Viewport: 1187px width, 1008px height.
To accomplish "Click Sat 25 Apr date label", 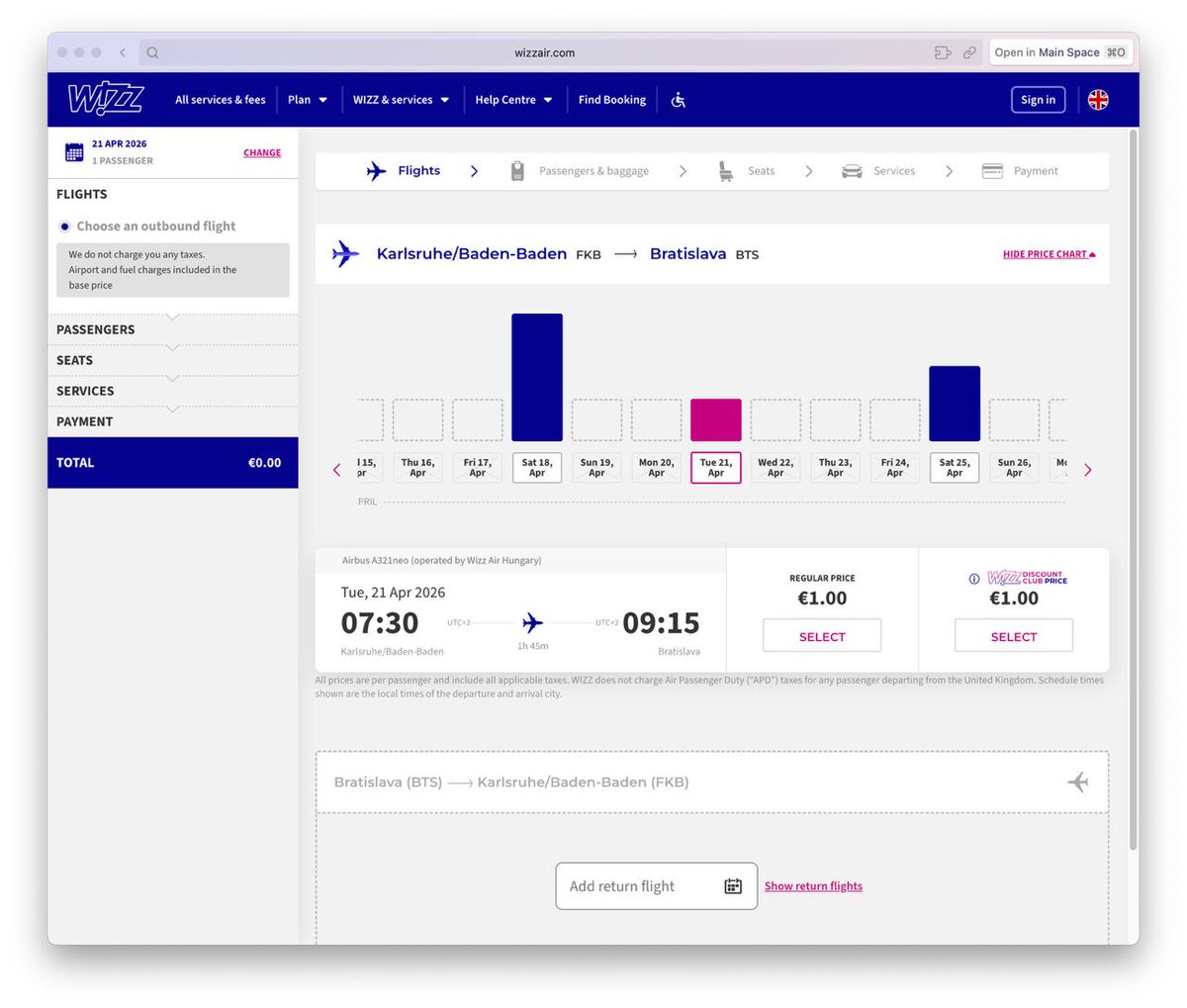I will tap(955, 468).
